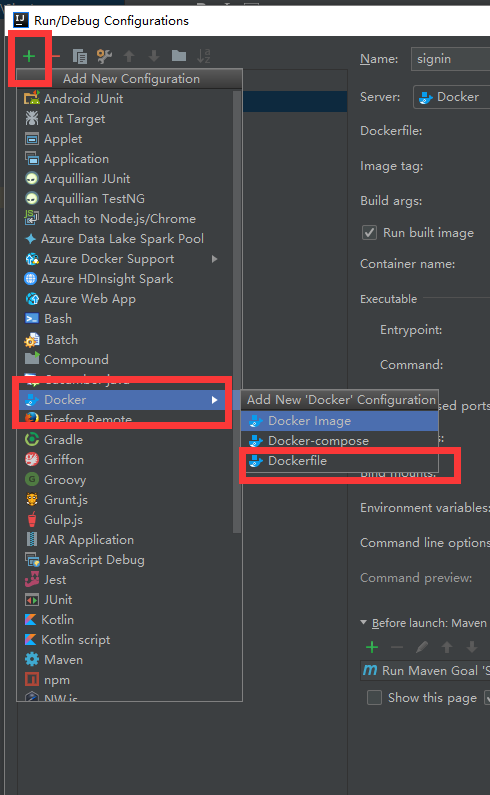Click the configuration list vertical scrollbar

tap(236, 312)
